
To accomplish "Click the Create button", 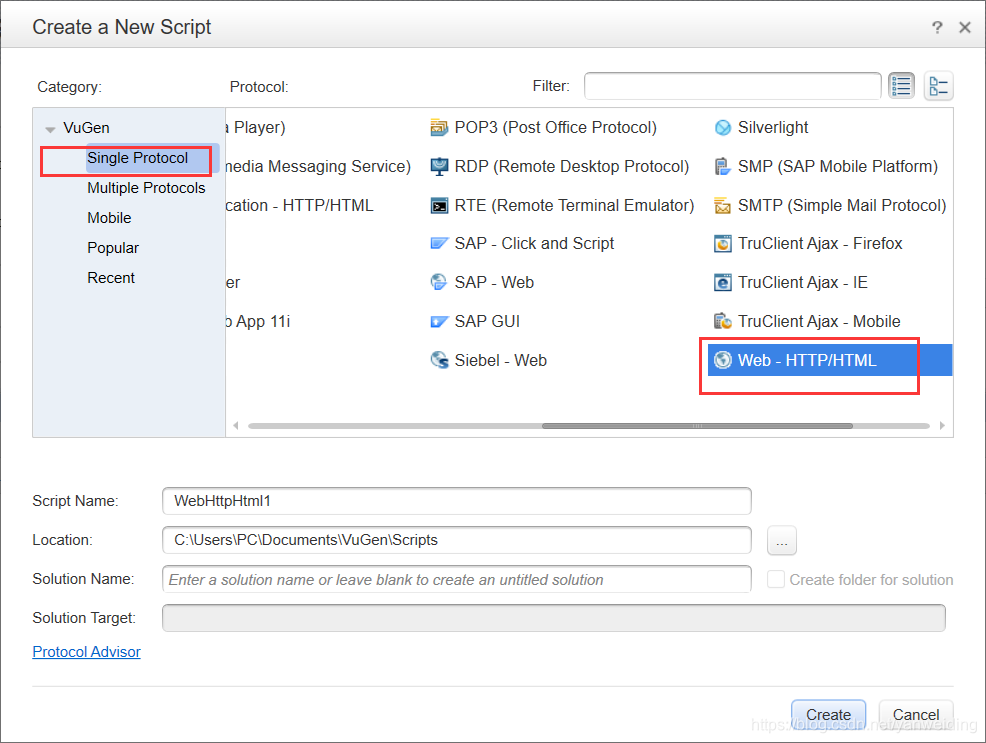I will pos(828,715).
